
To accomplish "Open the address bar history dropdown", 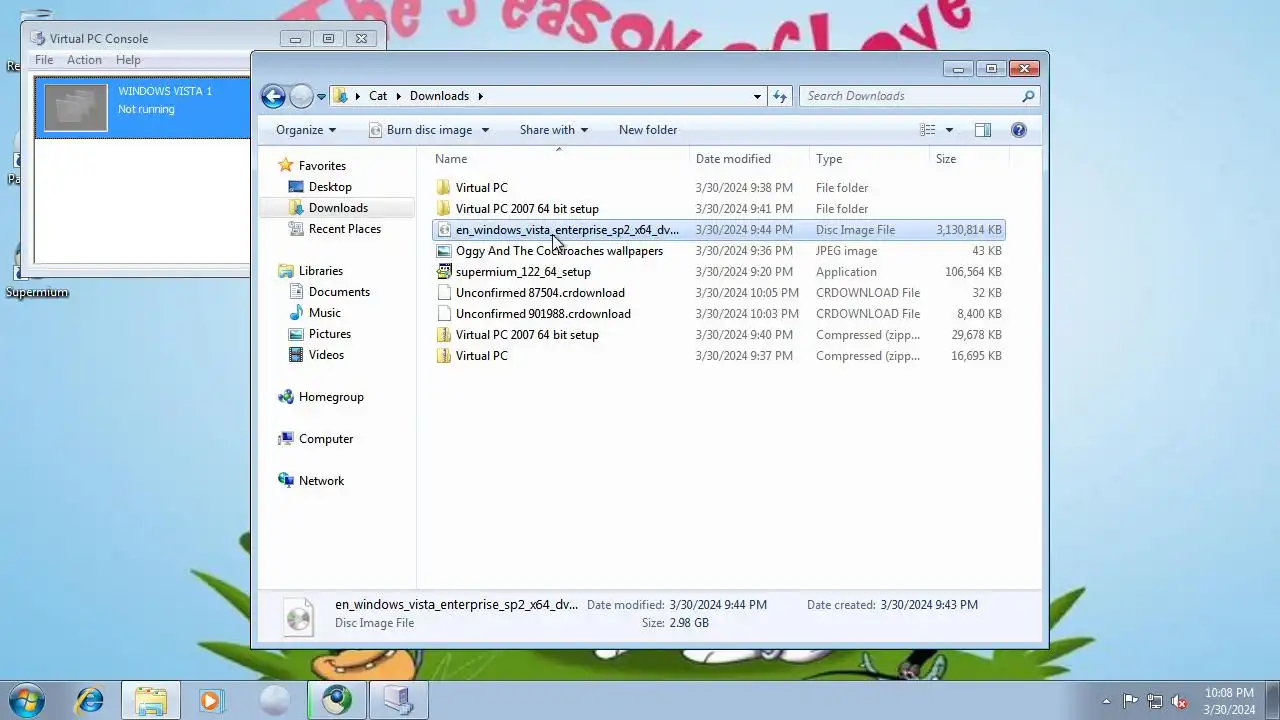I will [757, 96].
